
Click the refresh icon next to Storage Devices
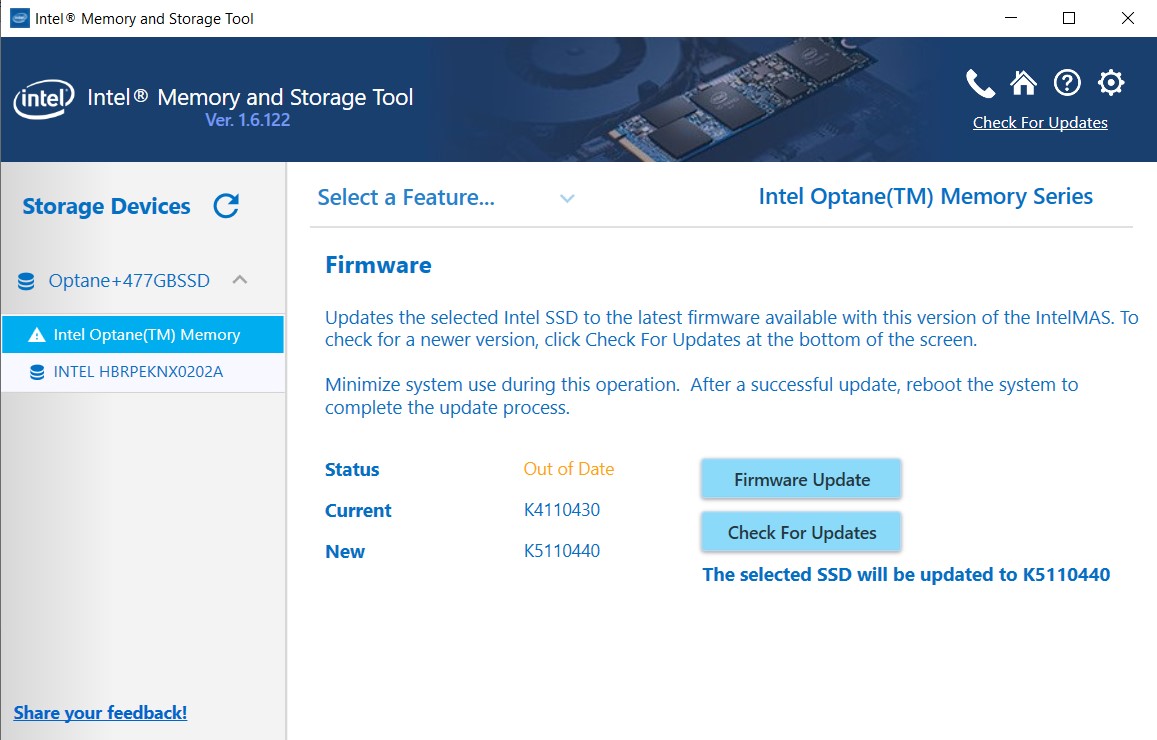226,206
